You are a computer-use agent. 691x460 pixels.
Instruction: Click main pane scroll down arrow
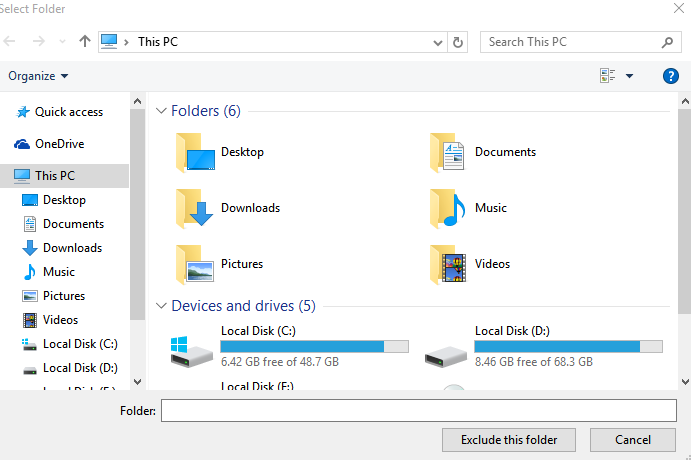click(685, 382)
